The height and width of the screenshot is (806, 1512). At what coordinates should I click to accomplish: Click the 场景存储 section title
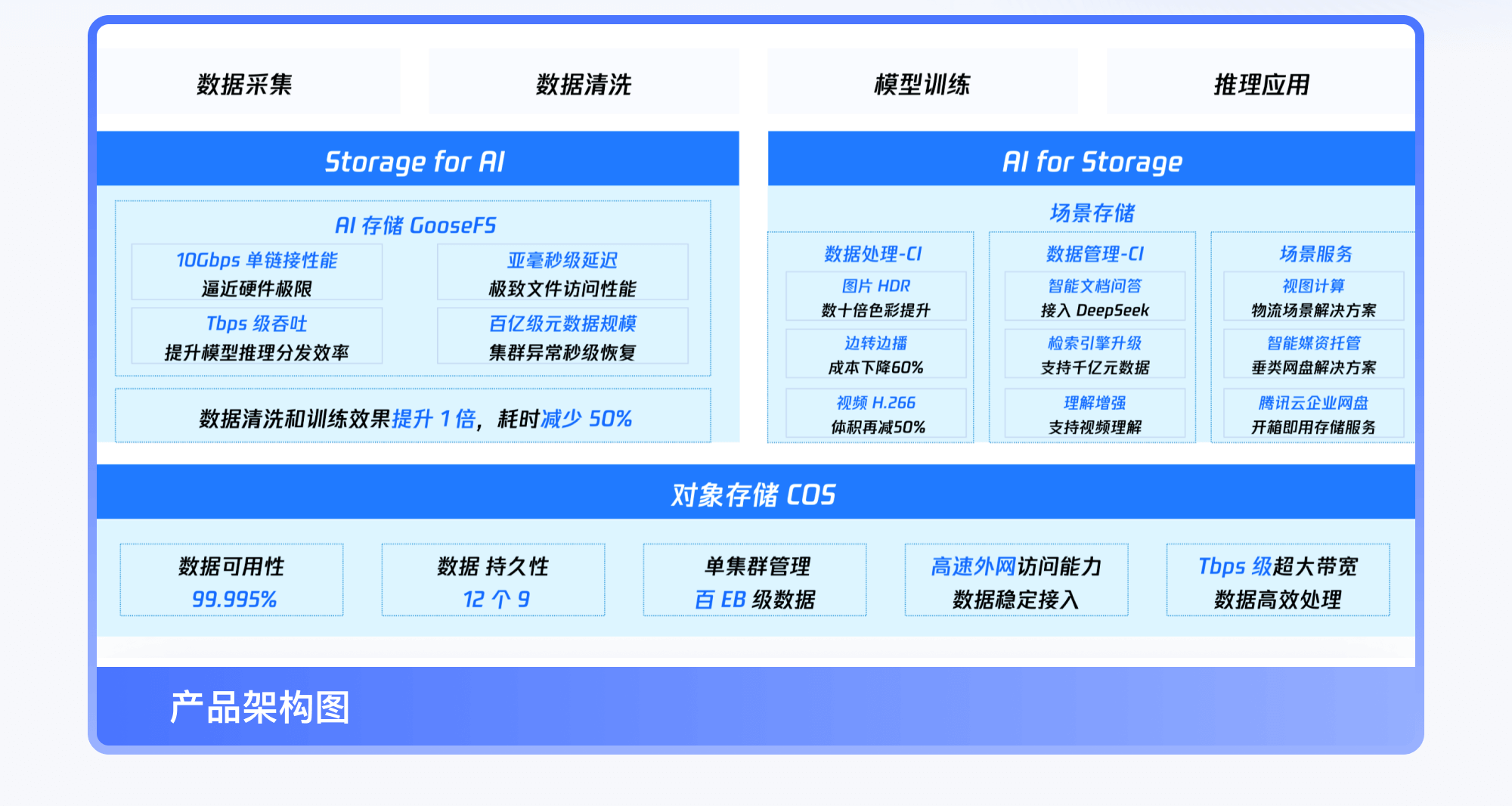[x=1092, y=213]
